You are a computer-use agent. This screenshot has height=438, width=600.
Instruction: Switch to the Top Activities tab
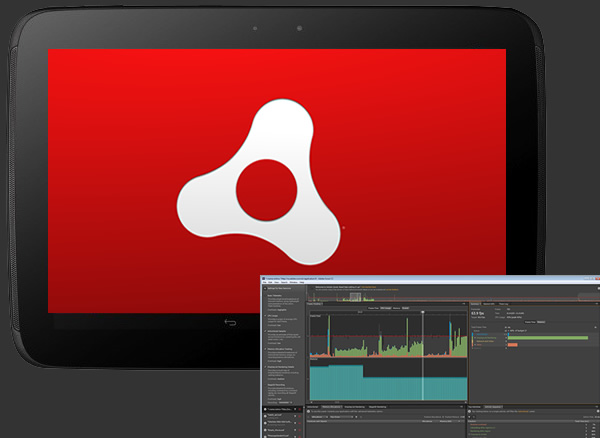(474, 407)
